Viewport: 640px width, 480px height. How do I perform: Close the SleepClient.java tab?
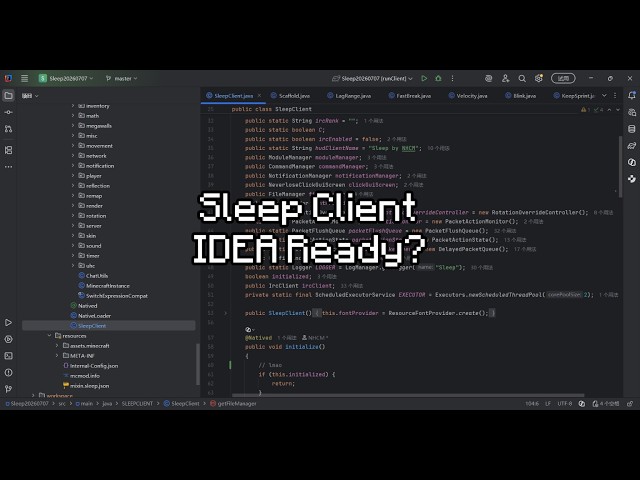259,96
